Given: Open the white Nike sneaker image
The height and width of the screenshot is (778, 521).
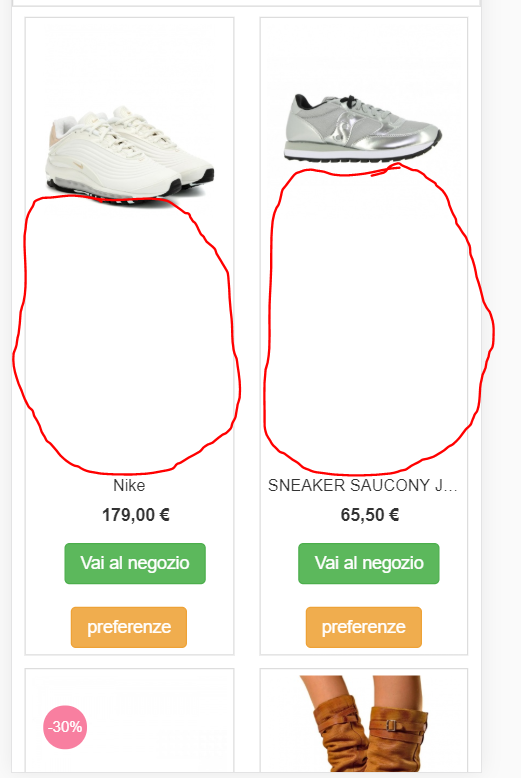Looking at the screenshot, I should [130, 156].
